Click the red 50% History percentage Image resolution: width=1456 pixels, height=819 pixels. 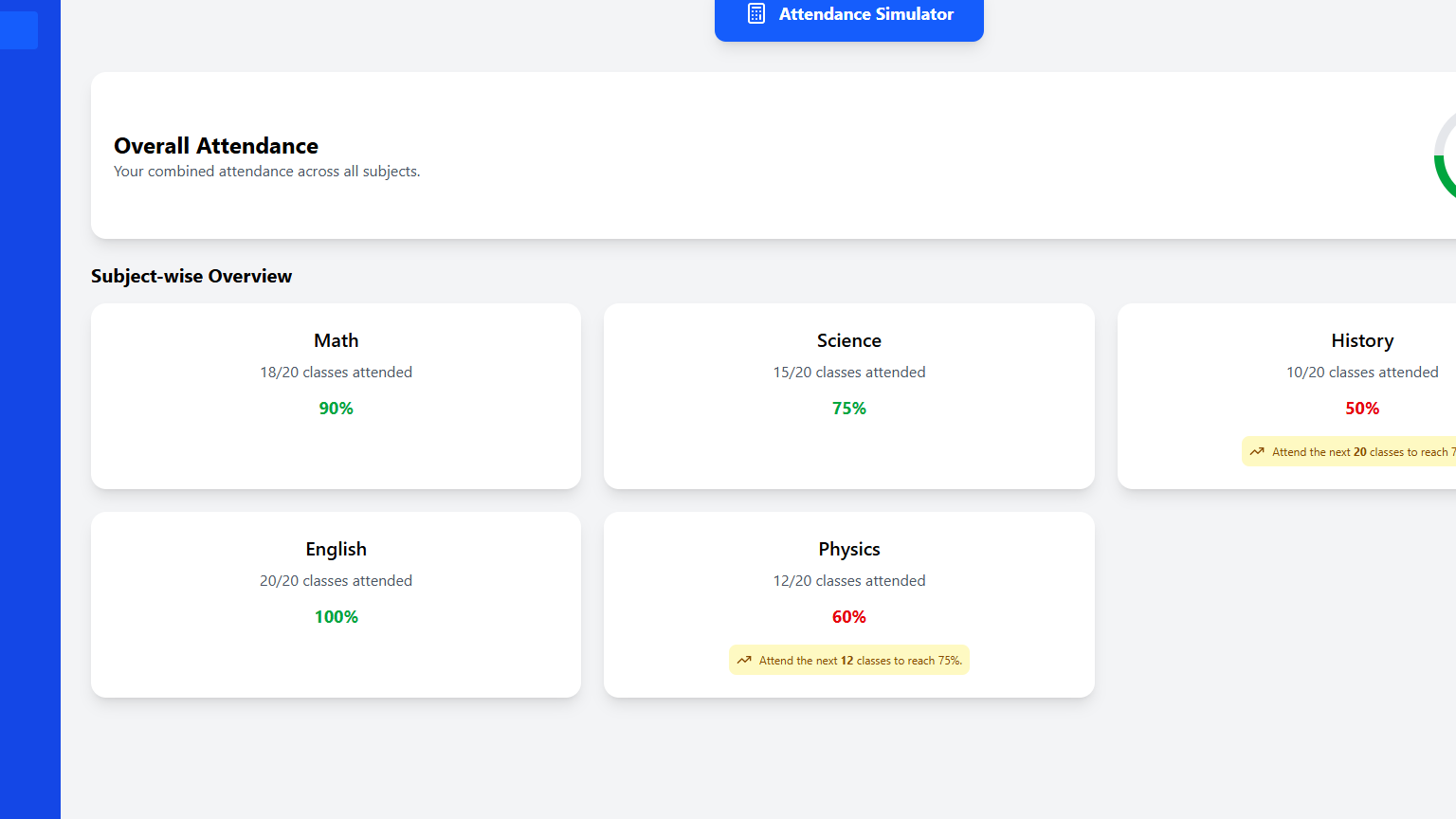tap(1361, 409)
